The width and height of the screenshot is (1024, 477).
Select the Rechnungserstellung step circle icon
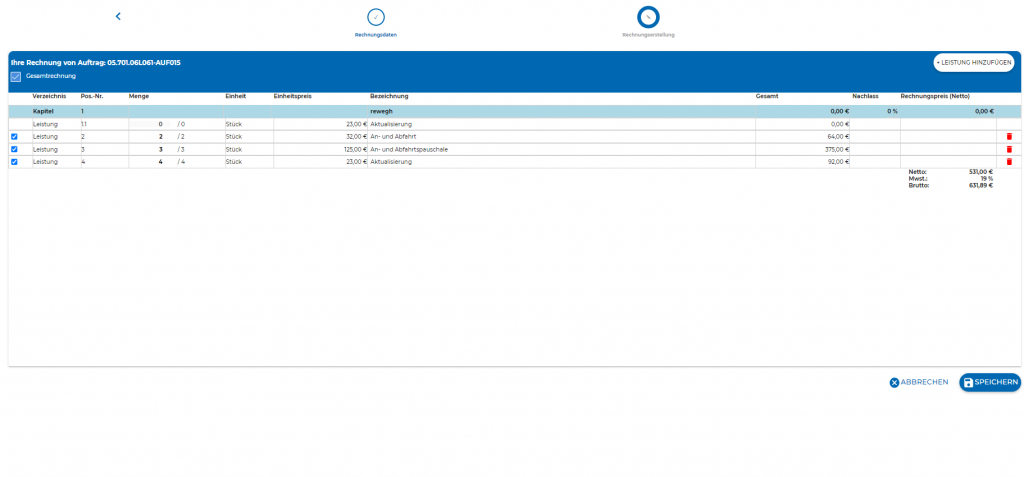click(x=648, y=17)
